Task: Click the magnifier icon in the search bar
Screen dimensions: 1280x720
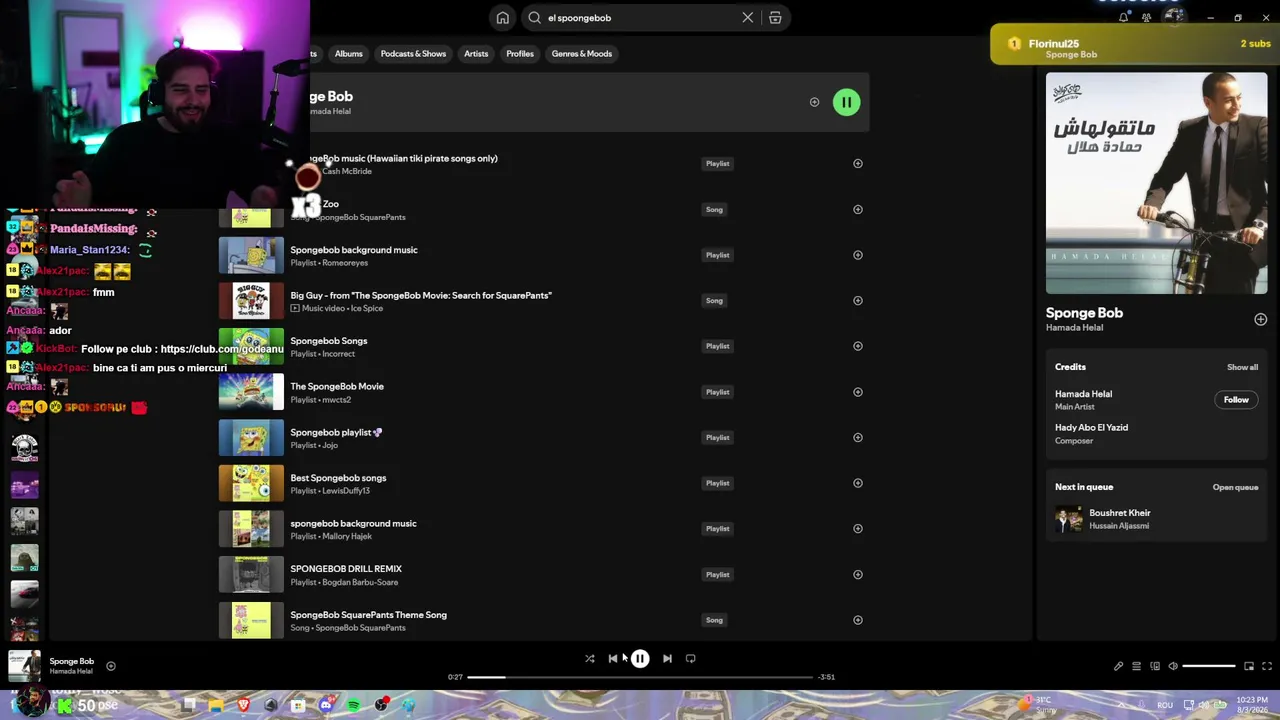Action: click(x=534, y=18)
